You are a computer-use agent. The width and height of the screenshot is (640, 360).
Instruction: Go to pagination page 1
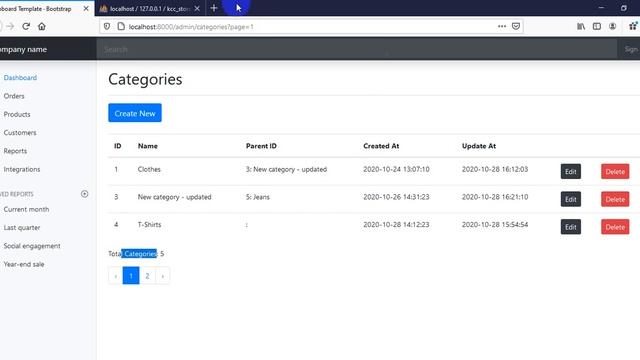click(x=131, y=276)
